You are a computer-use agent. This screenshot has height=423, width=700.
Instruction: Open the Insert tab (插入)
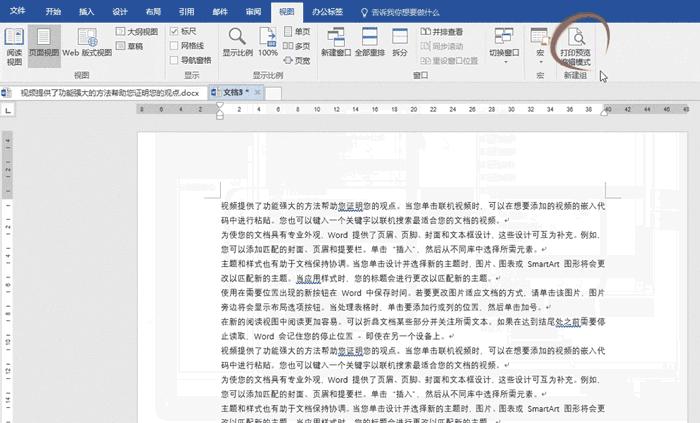pyautogui.click(x=87, y=12)
